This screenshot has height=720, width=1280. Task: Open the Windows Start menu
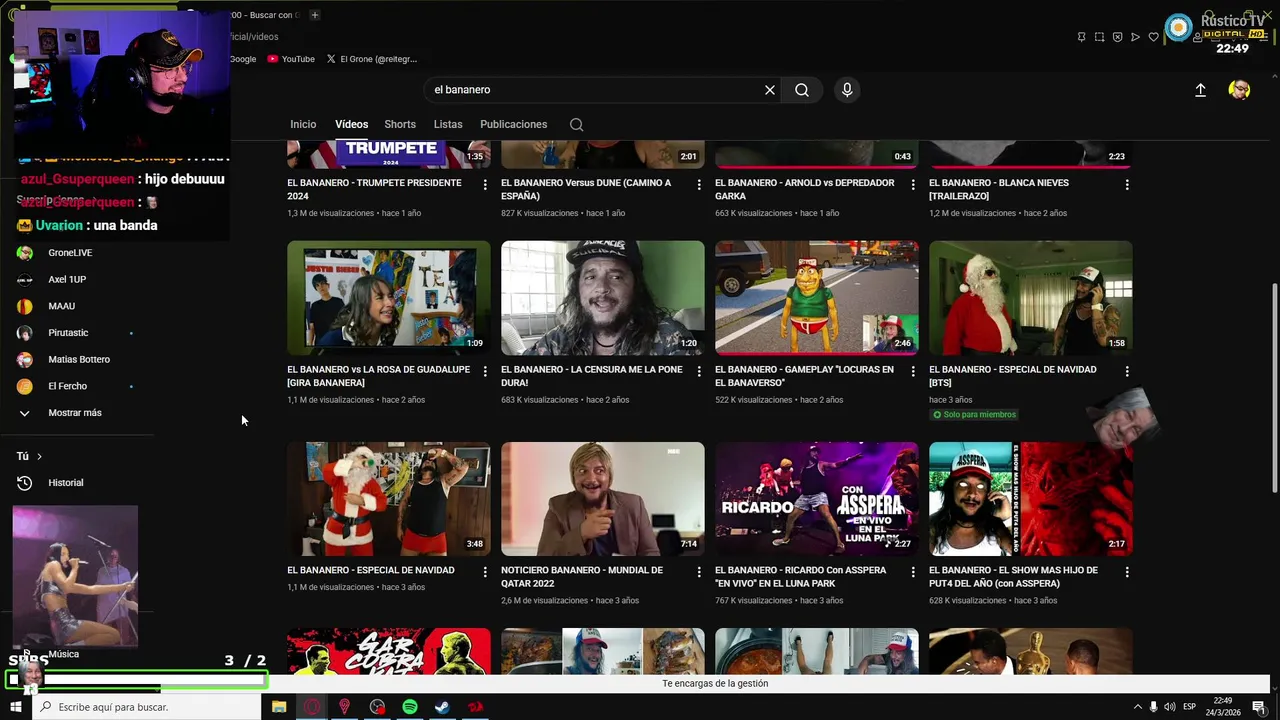[x=15, y=707]
